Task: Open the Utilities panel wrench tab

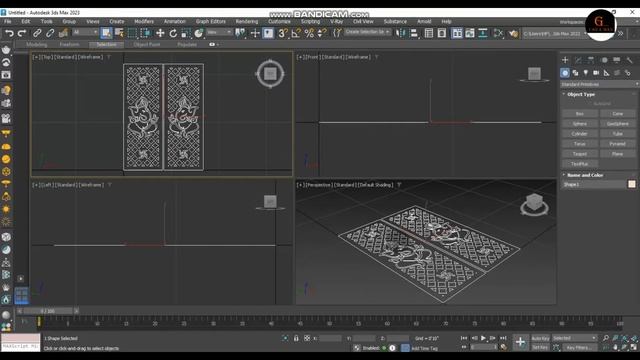Action: pos(629,60)
